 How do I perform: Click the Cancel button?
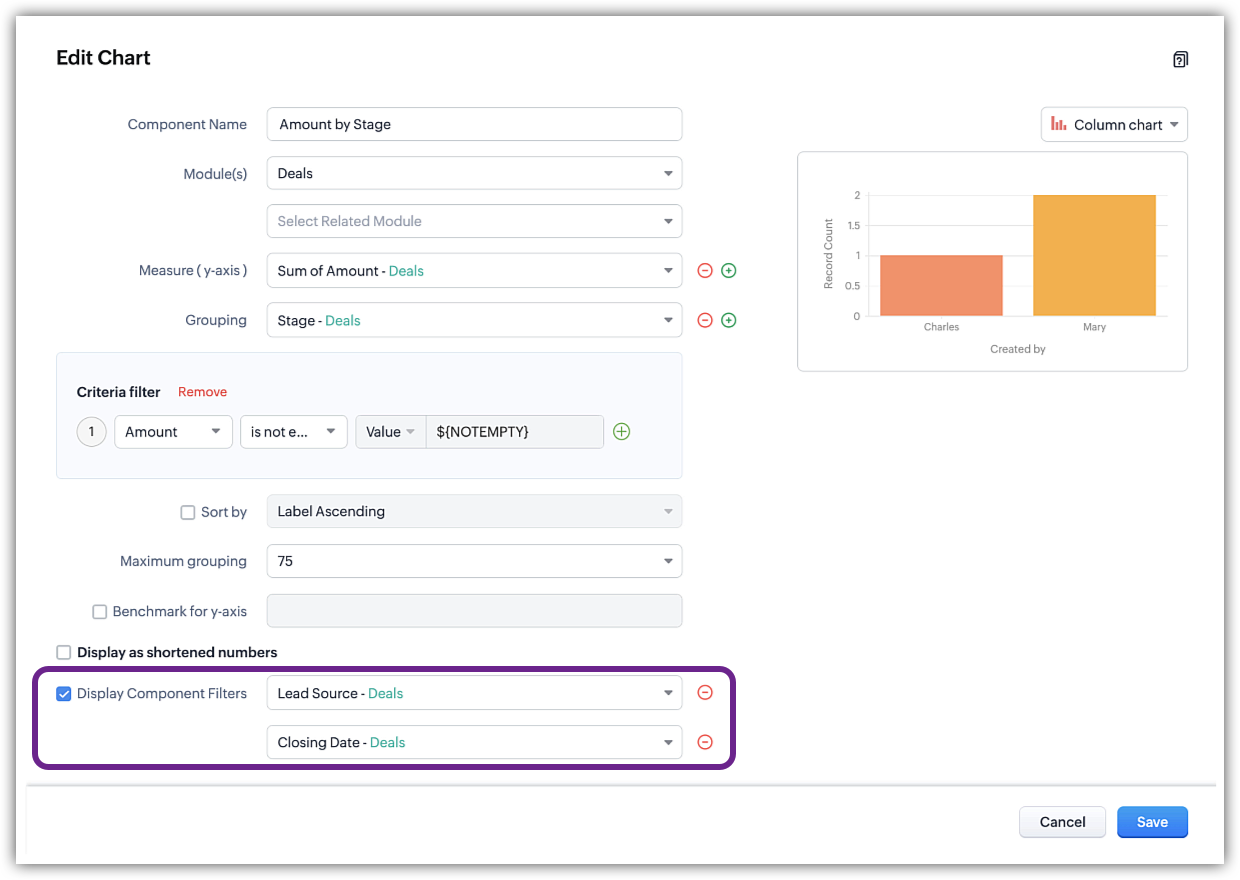pyautogui.click(x=1062, y=822)
